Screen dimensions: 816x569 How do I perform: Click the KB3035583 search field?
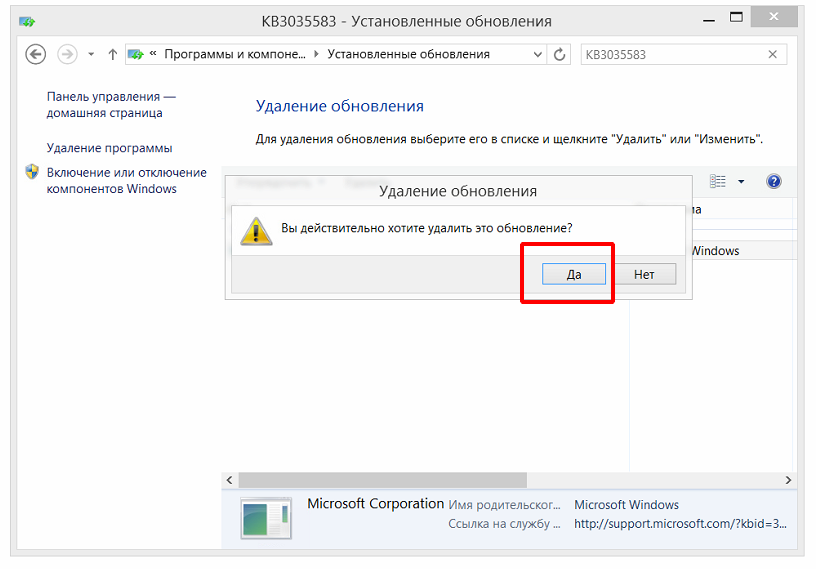click(670, 54)
